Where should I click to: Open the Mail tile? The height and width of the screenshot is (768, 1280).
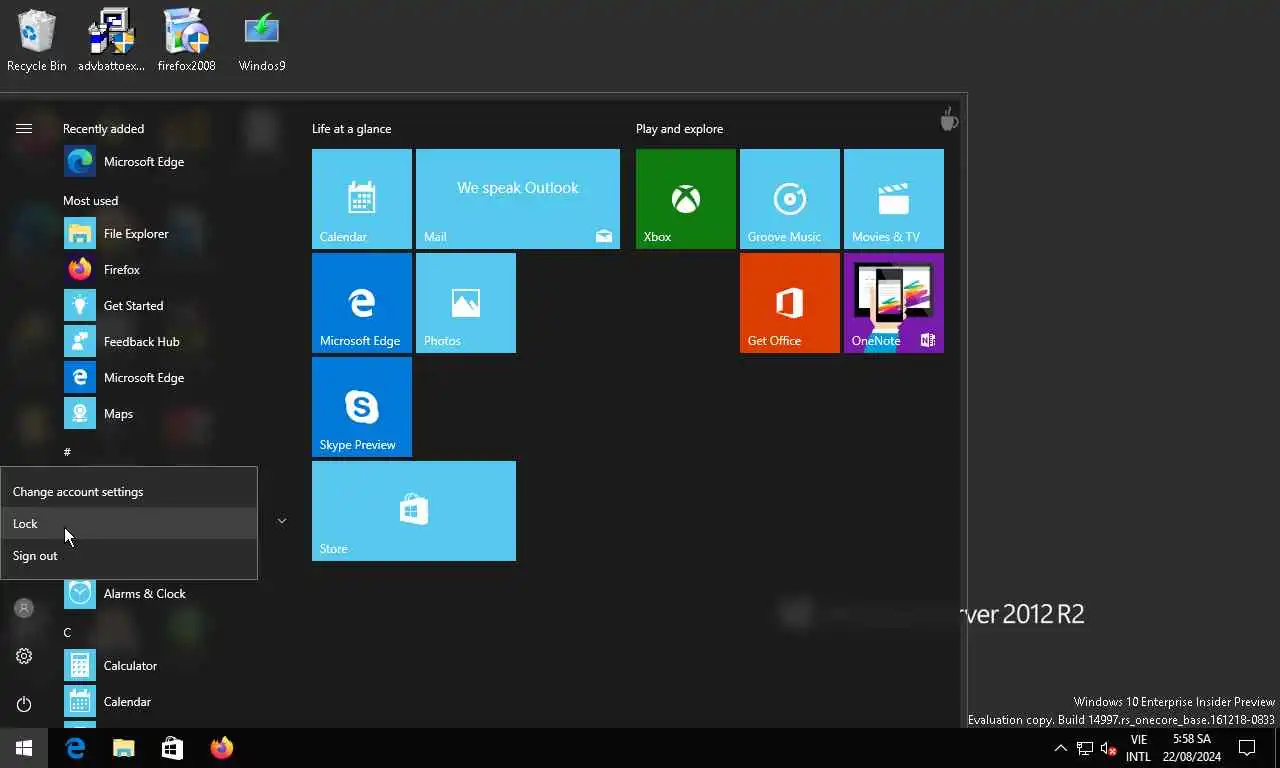coord(518,199)
